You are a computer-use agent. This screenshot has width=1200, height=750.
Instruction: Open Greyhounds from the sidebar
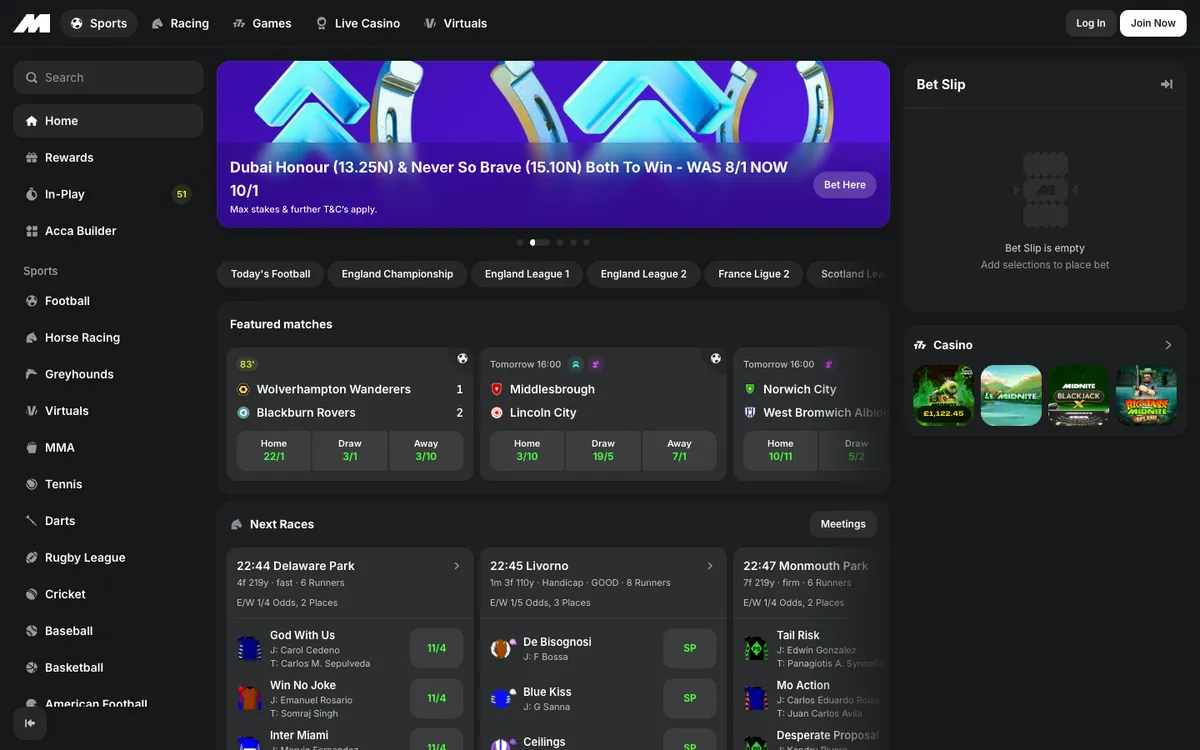click(x=108, y=374)
